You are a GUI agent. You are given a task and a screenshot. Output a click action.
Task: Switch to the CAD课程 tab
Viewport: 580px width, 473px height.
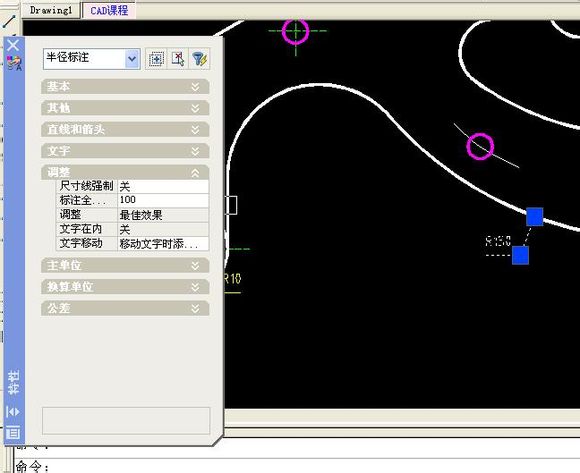109,10
